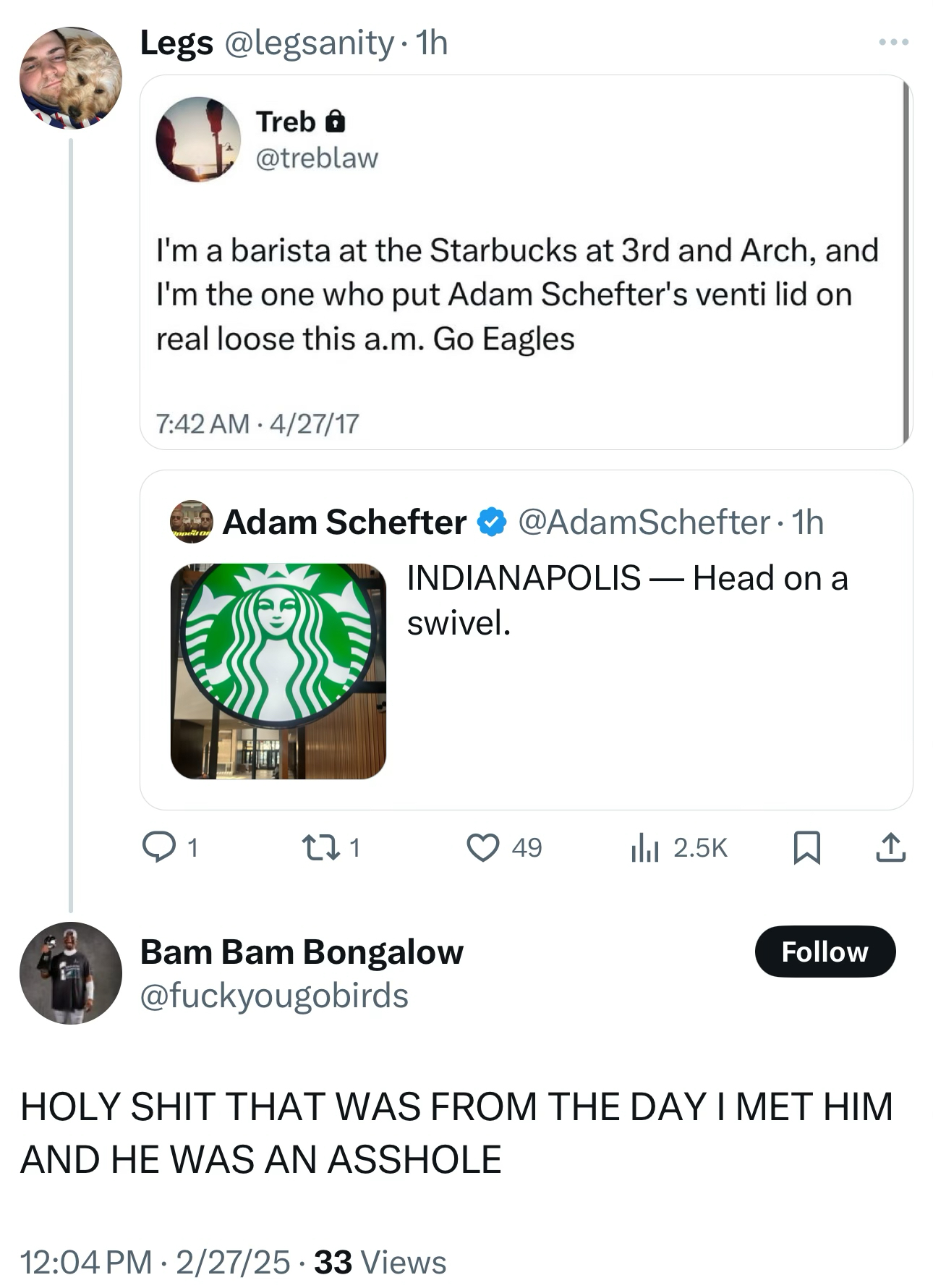Screen dimensions: 933x1288
Task: Click the @legsanity handle
Action: click(x=309, y=43)
